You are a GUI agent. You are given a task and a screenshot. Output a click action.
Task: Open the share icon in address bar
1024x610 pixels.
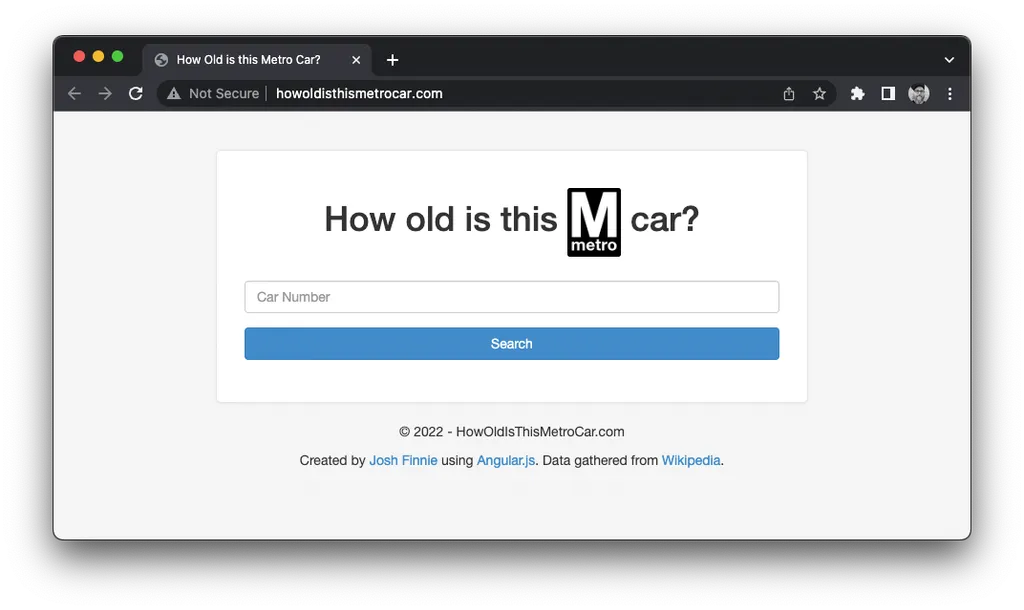pos(789,93)
